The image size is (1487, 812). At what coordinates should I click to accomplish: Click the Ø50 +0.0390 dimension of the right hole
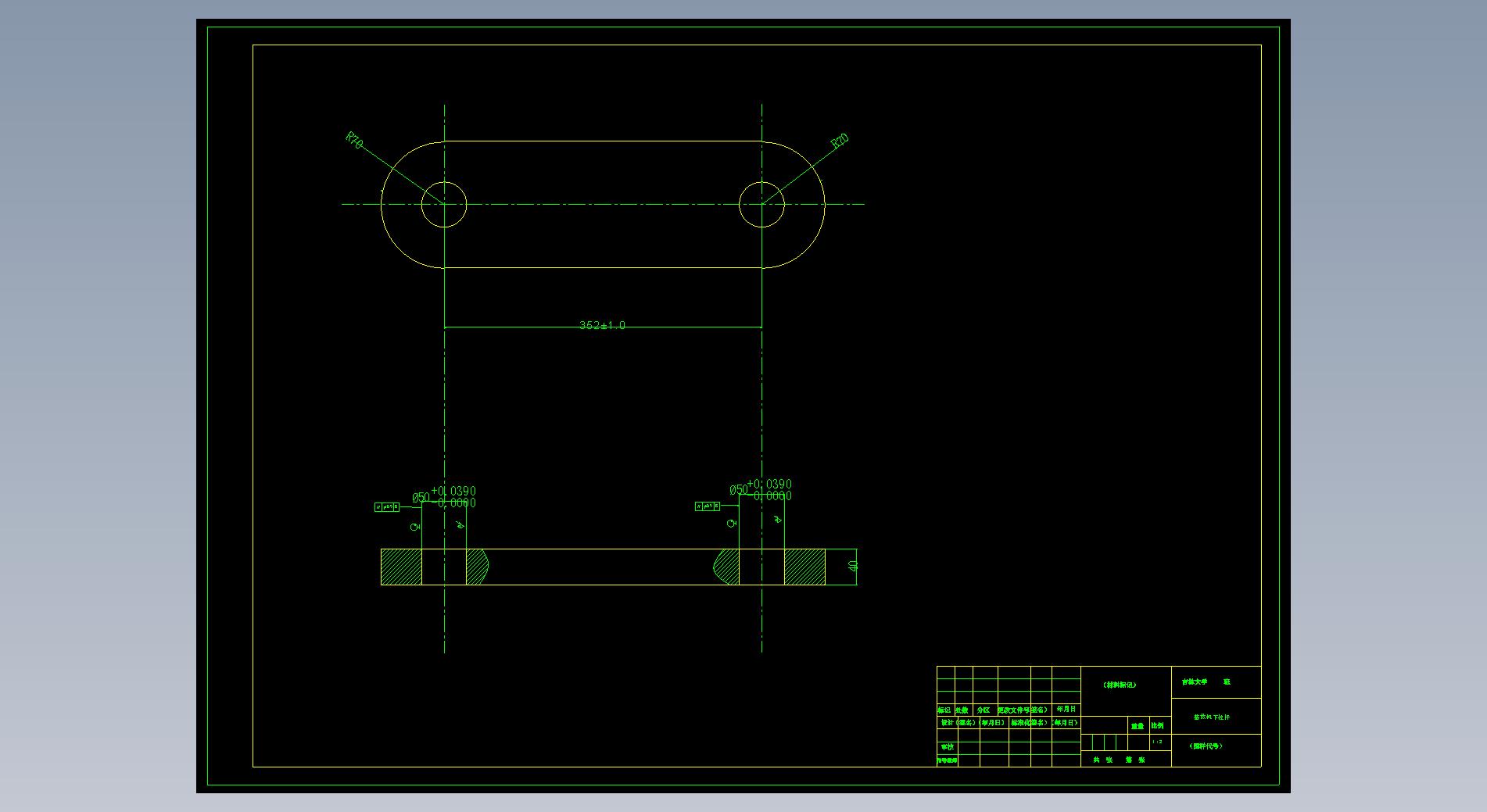(x=761, y=489)
